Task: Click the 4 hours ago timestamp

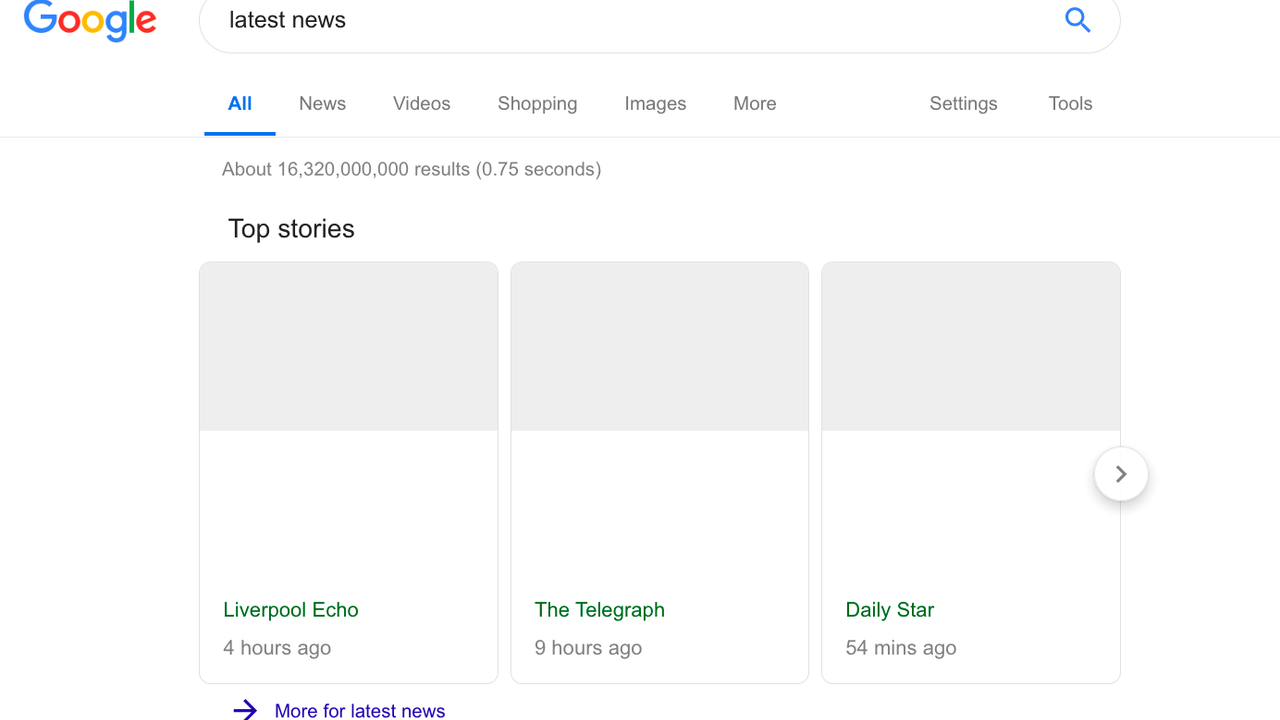Action: pos(277,648)
